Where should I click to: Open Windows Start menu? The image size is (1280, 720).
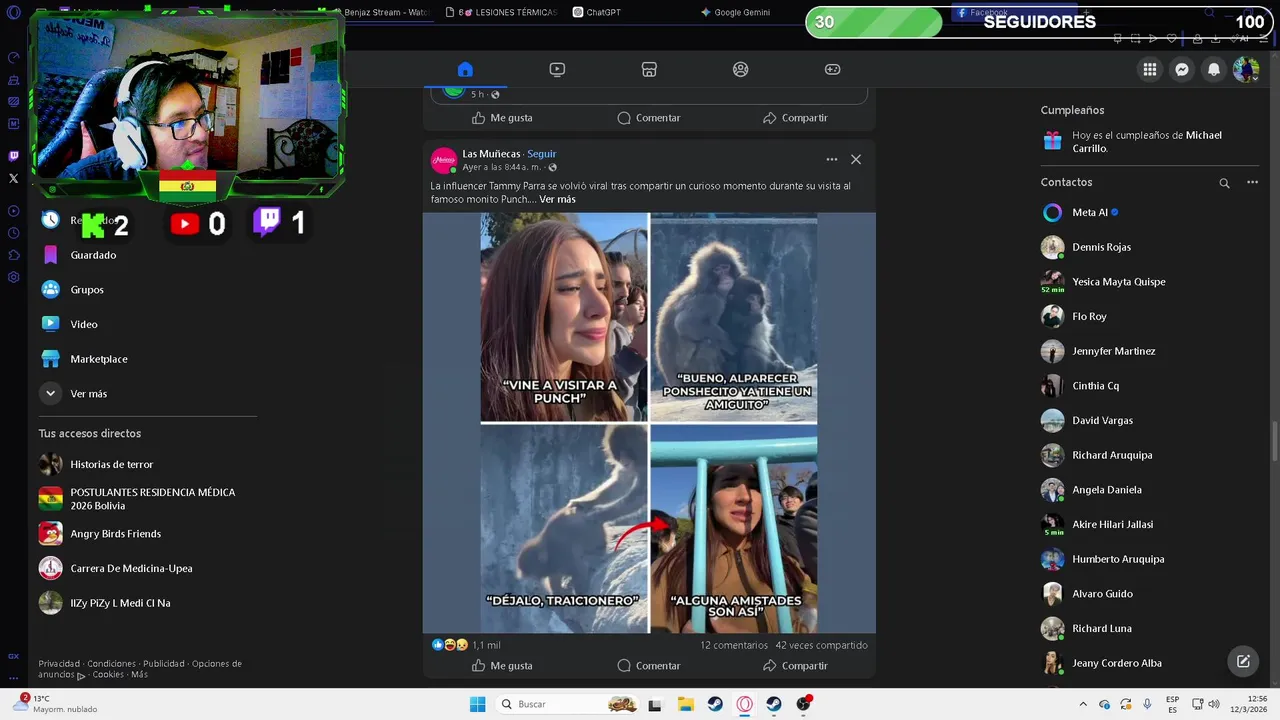pyautogui.click(x=478, y=704)
